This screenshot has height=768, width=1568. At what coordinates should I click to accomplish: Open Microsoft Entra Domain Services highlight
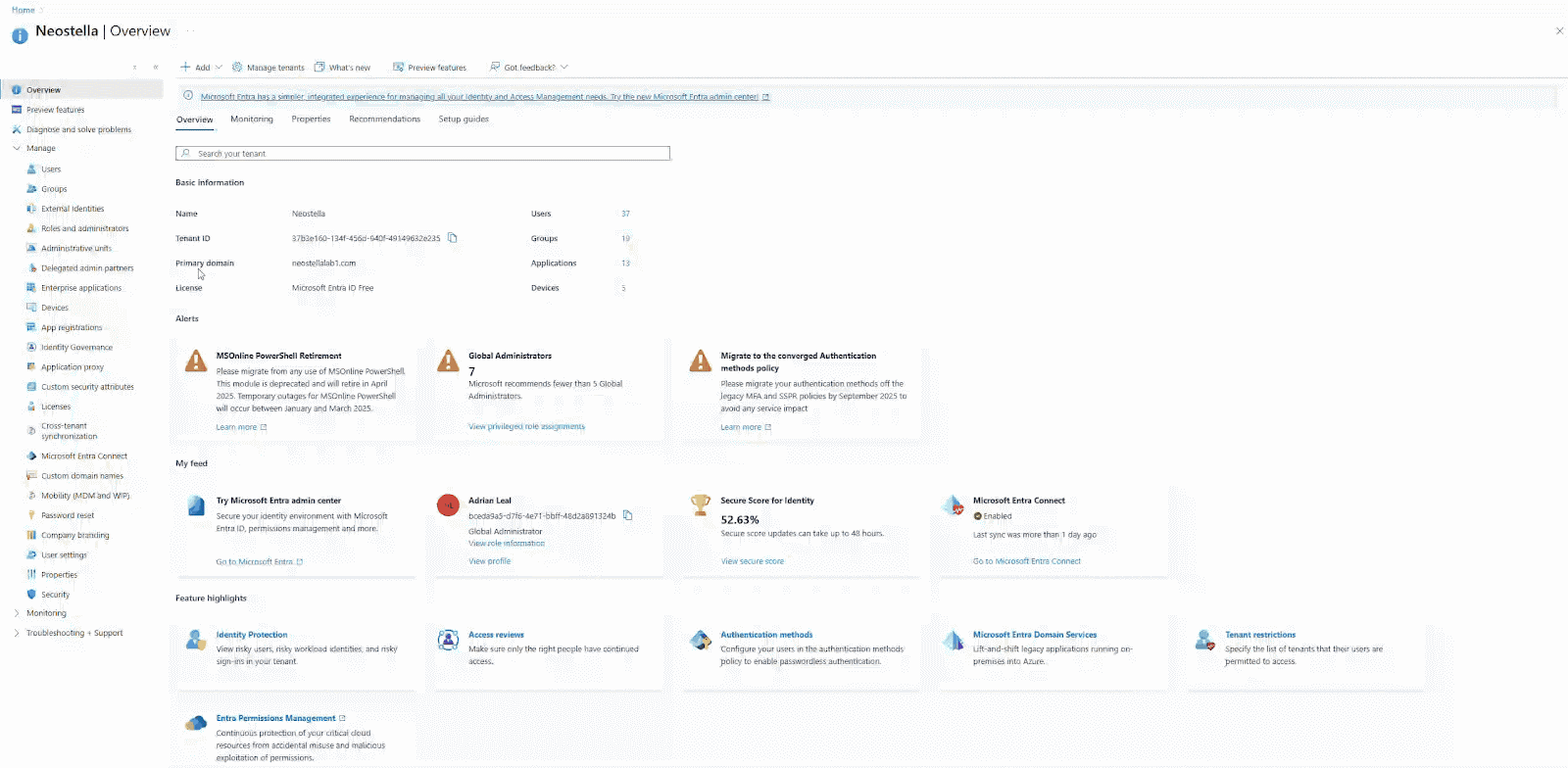pyautogui.click(x=1035, y=635)
